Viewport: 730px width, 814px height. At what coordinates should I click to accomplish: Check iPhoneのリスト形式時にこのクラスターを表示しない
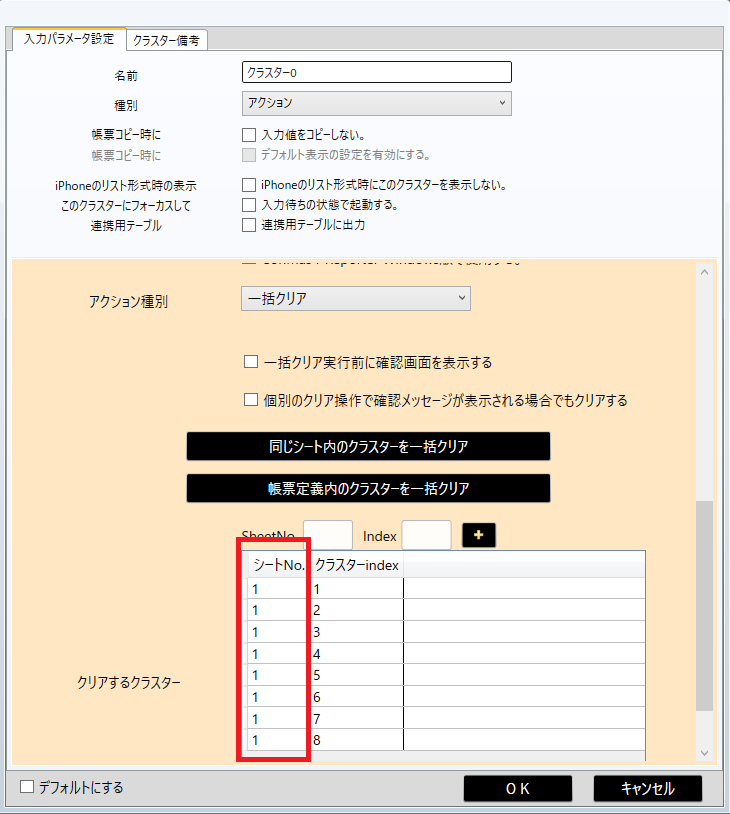click(249, 185)
